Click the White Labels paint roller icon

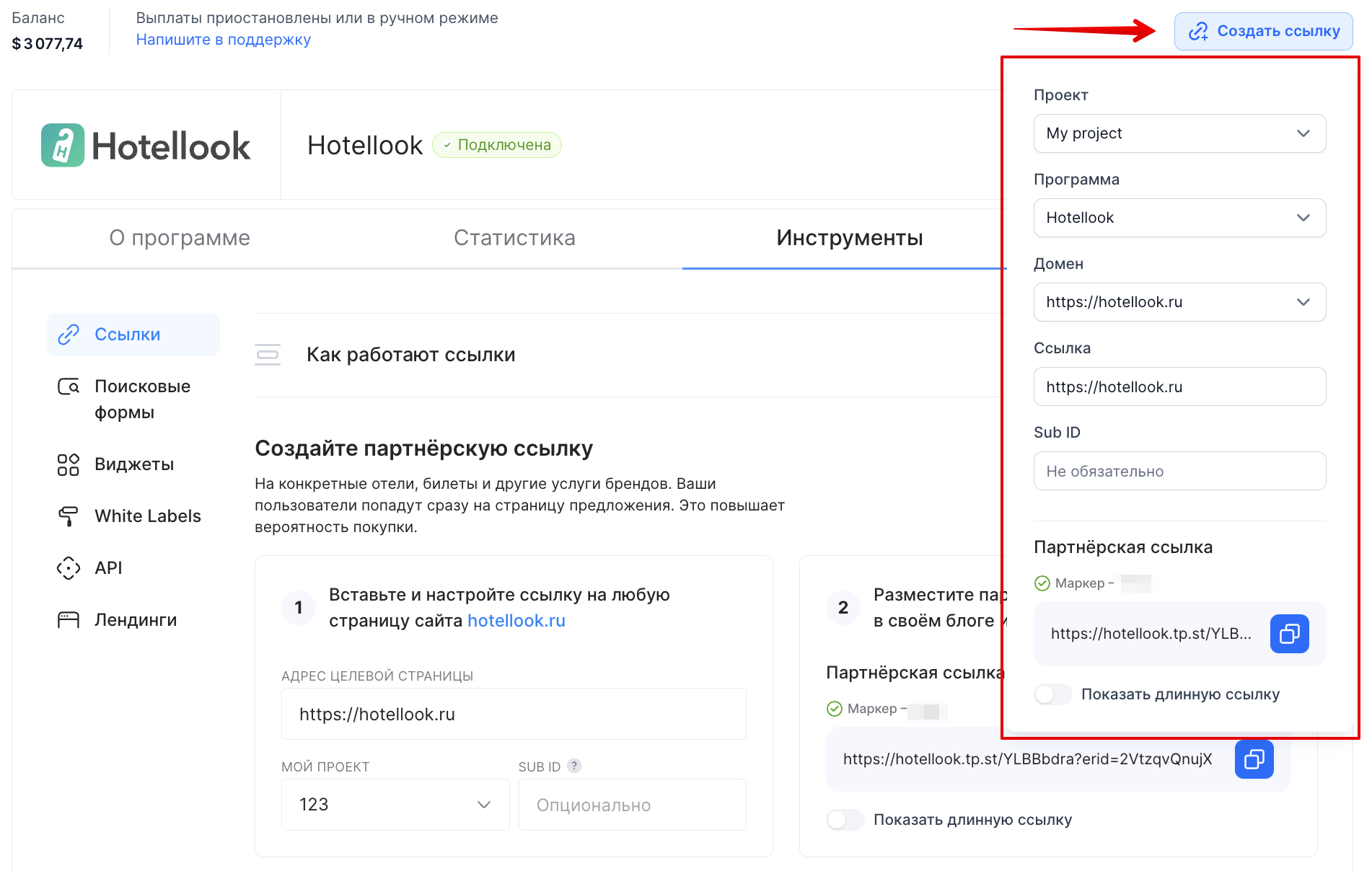pos(69,516)
